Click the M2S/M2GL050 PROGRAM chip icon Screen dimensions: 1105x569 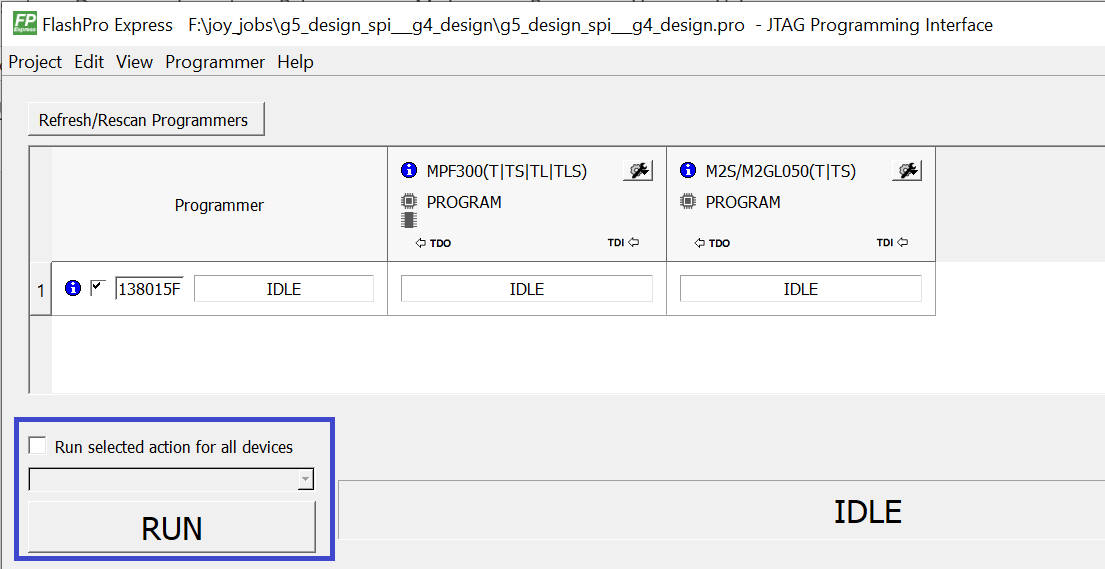[687, 202]
